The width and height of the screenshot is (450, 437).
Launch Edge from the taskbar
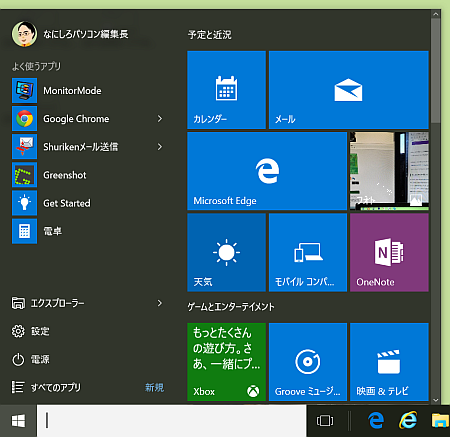coord(376,420)
